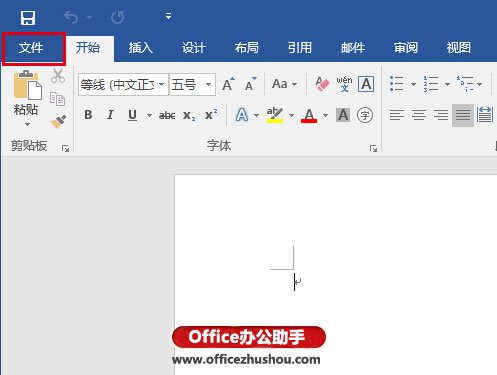
Task: Click the Clear All Formatting eraser icon
Action: coord(322,84)
